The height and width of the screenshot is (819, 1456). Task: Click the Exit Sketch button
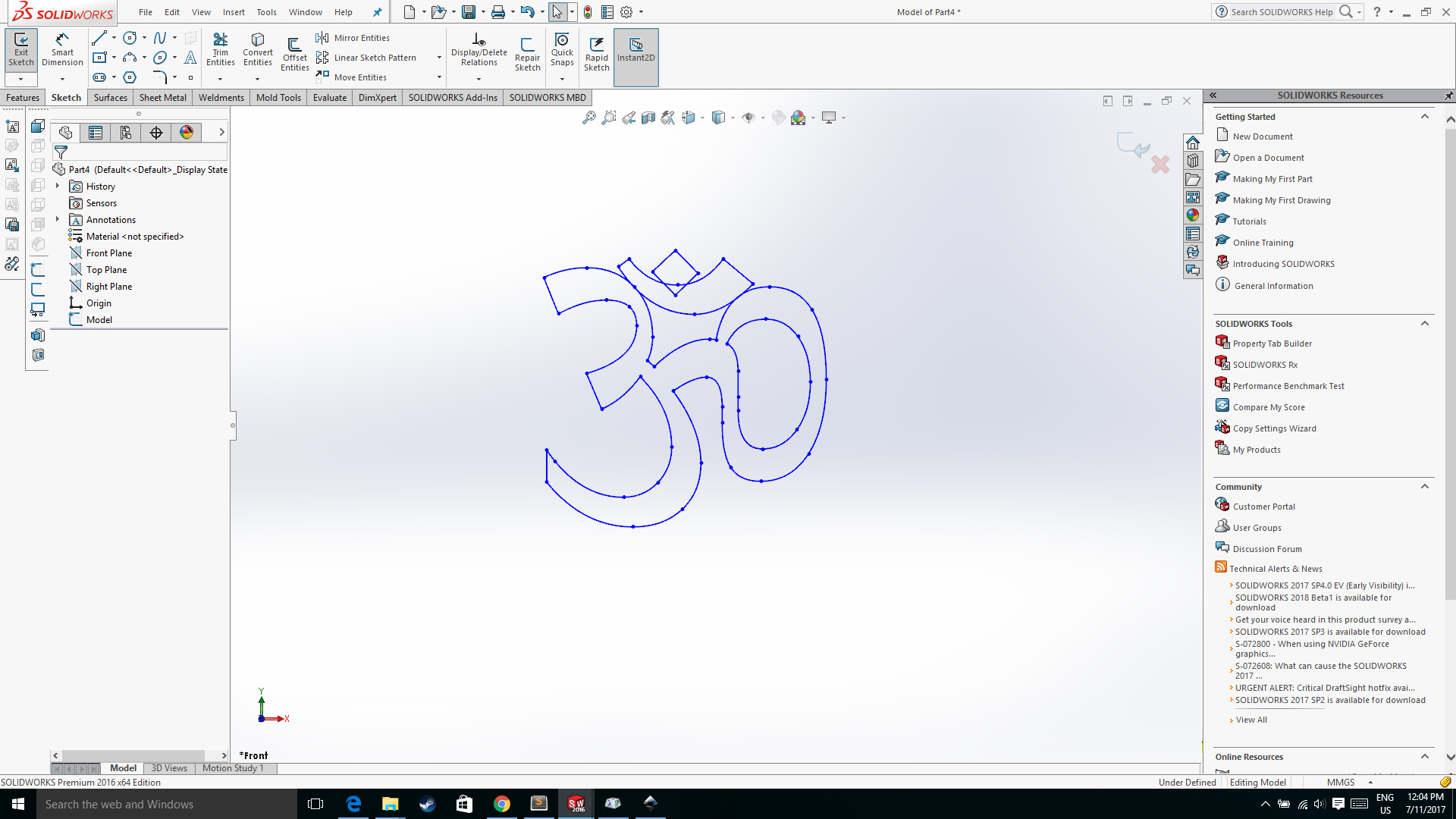21,49
